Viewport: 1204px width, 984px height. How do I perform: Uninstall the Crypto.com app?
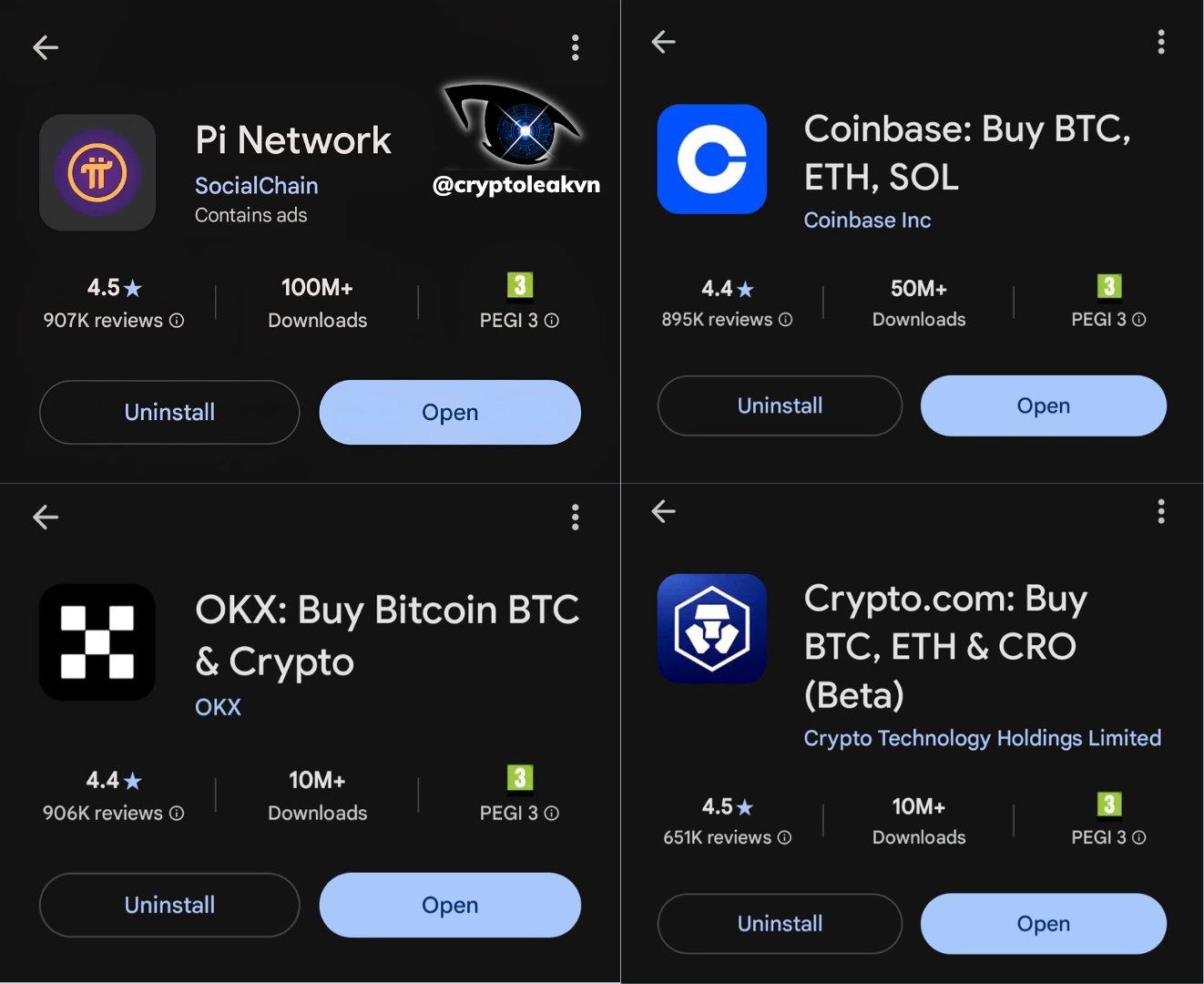780,924
